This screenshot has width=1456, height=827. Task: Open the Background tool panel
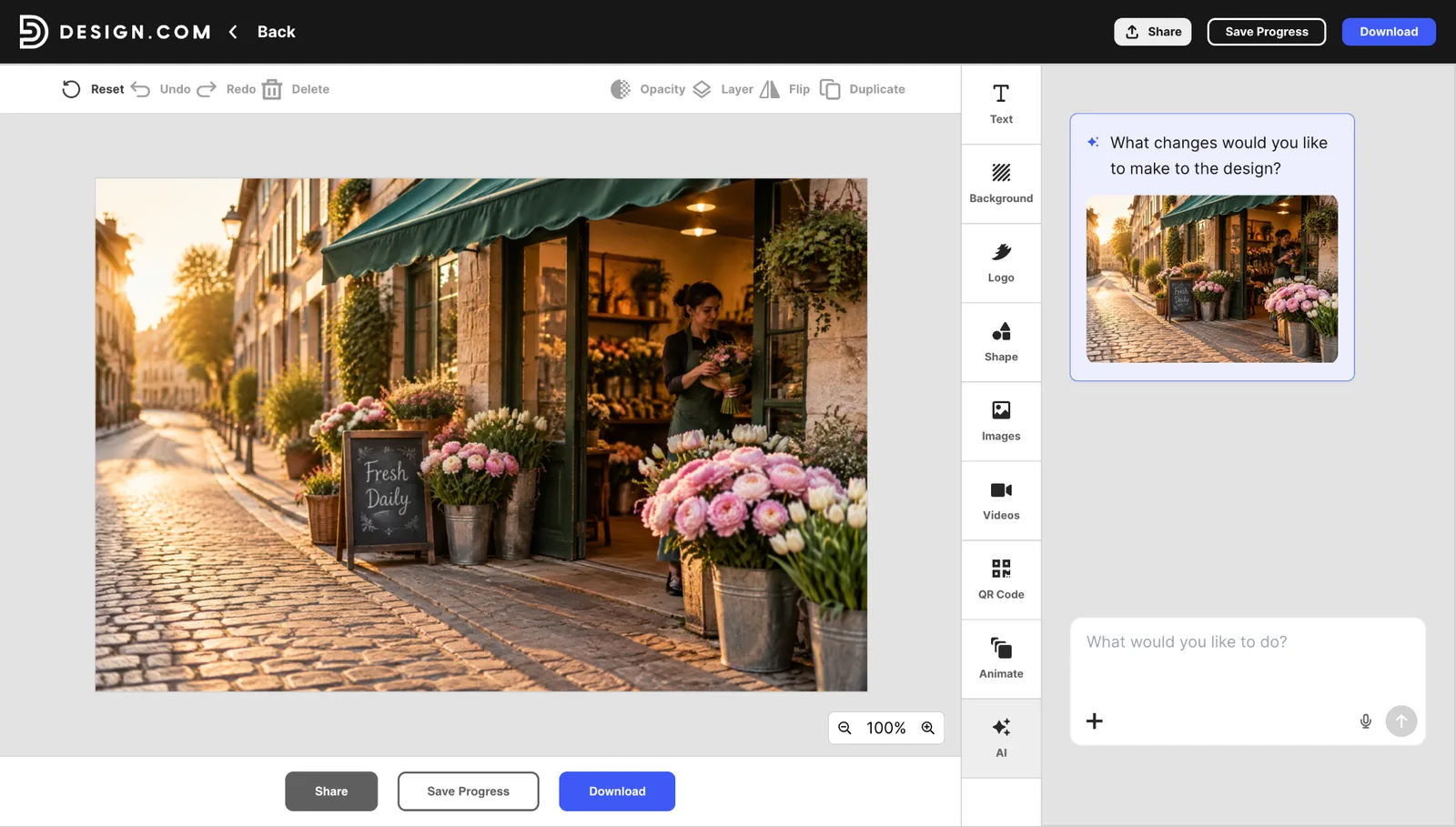pos(1001,184)
